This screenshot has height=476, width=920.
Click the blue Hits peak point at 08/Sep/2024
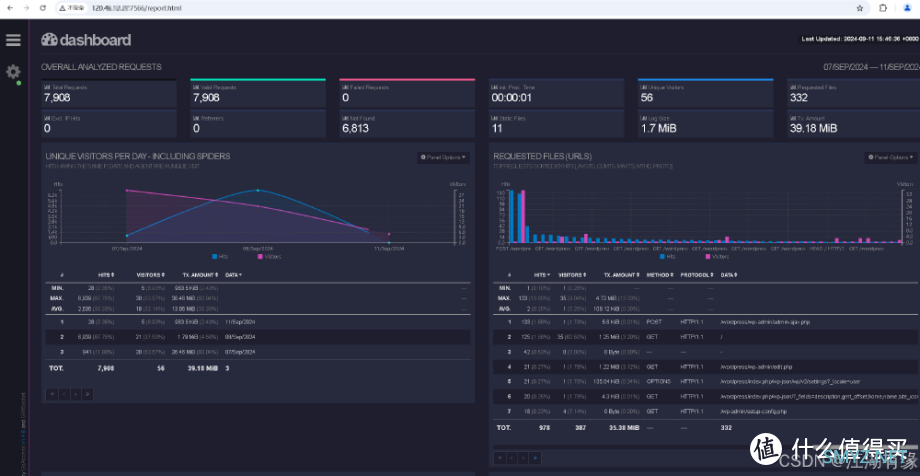tap(258, 190)
